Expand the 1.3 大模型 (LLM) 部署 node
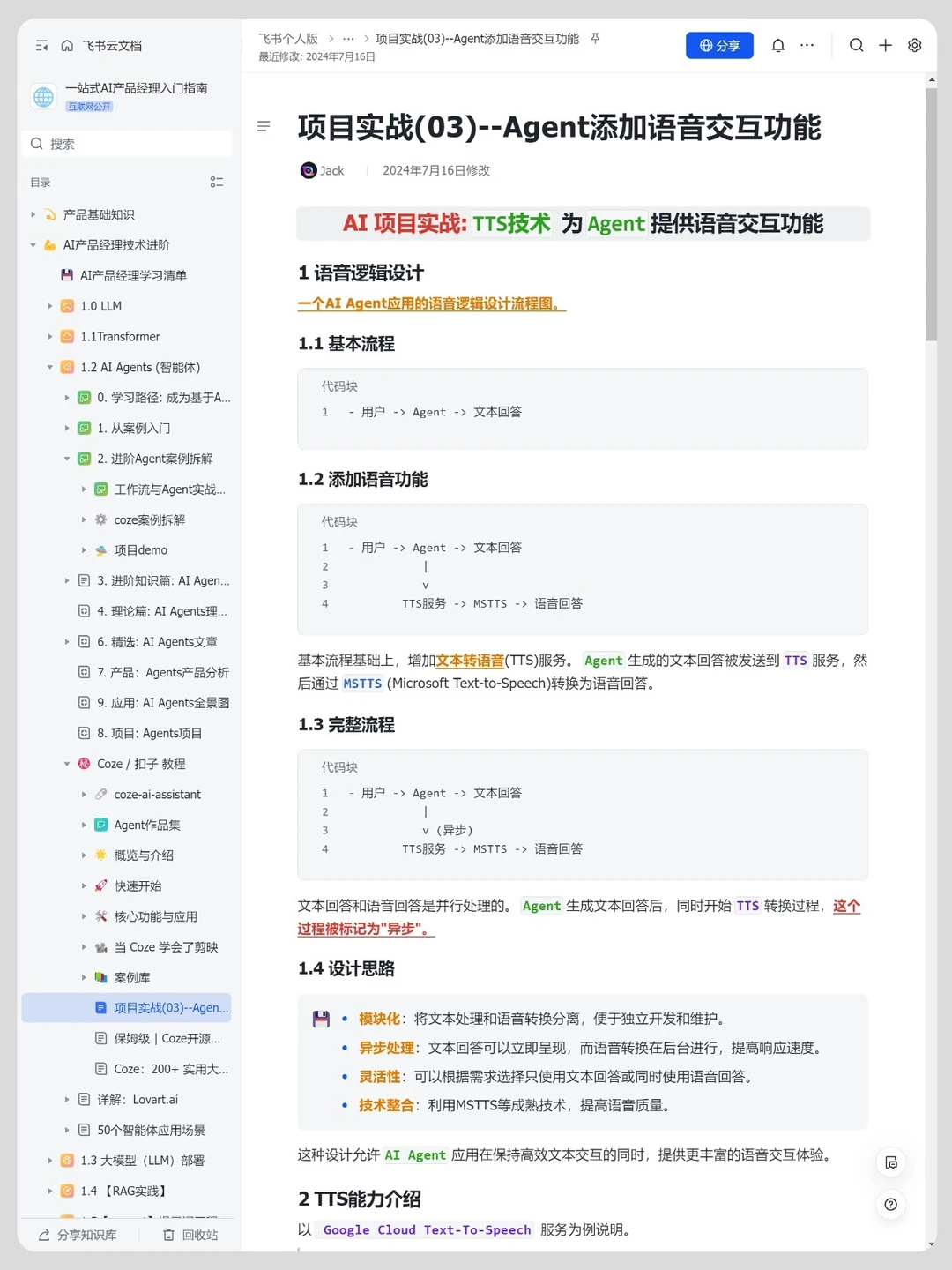The width and height of the screenshot is (952, 1270). click(x=50, y=1161)
